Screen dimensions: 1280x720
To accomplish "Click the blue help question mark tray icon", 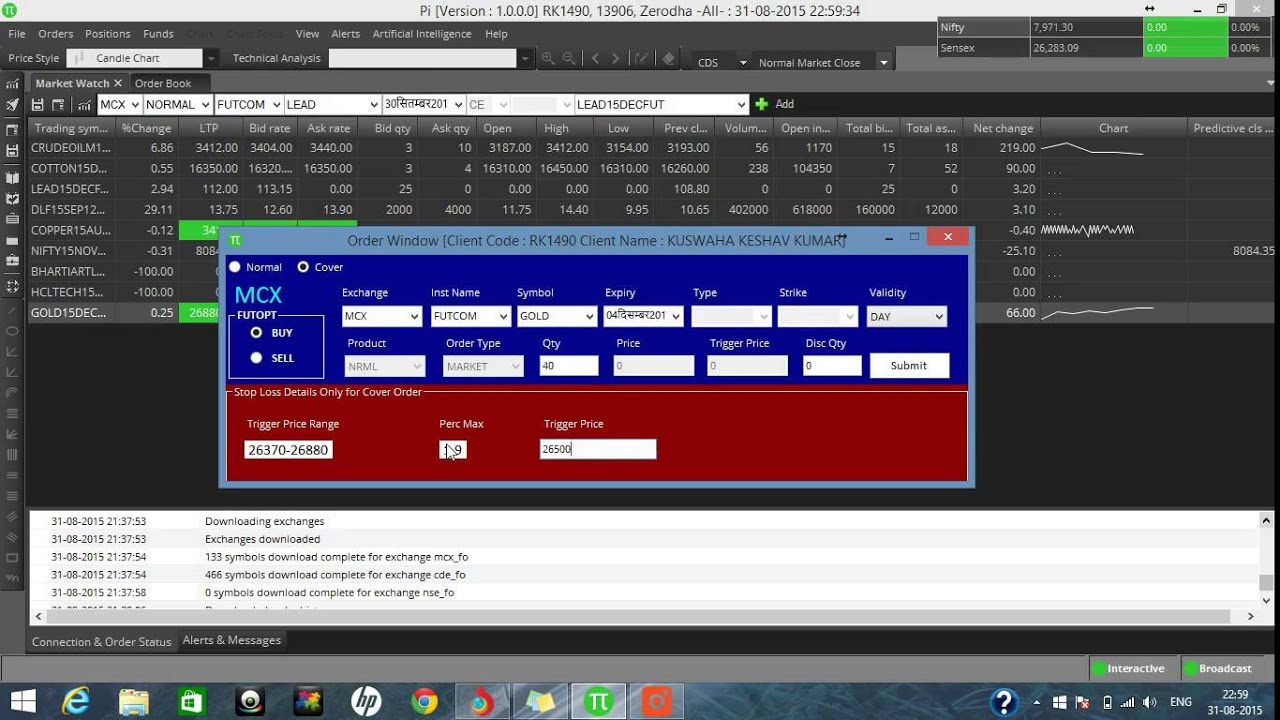I will point(1004,702).
